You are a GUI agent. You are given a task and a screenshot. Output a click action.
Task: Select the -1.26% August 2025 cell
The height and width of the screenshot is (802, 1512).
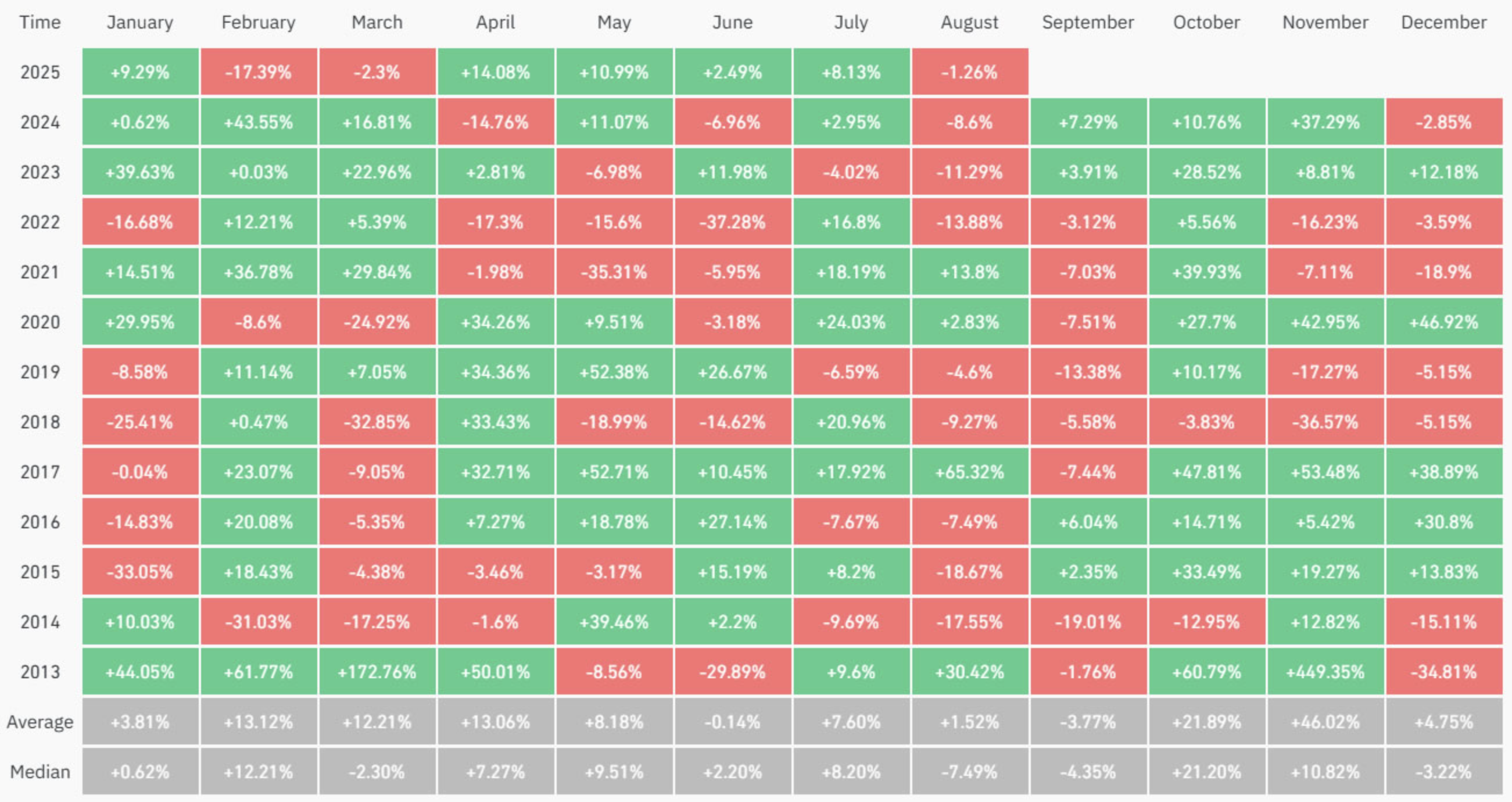970,72
